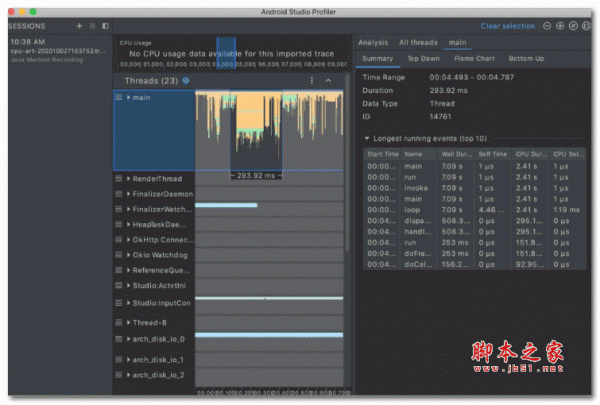Click the threads panel vertical scrollbar

pos(347,163)
